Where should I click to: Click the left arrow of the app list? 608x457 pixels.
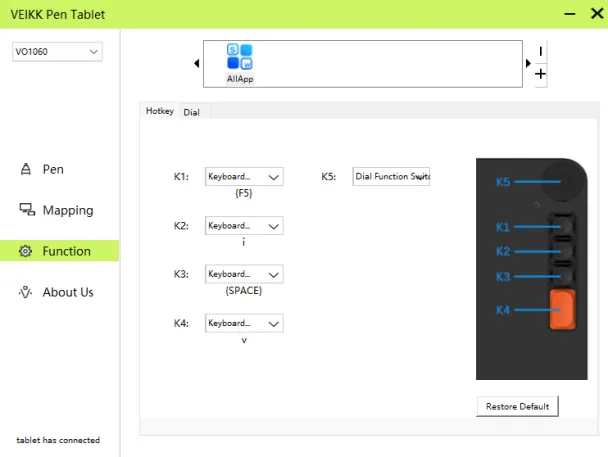(x=197, y=63)
